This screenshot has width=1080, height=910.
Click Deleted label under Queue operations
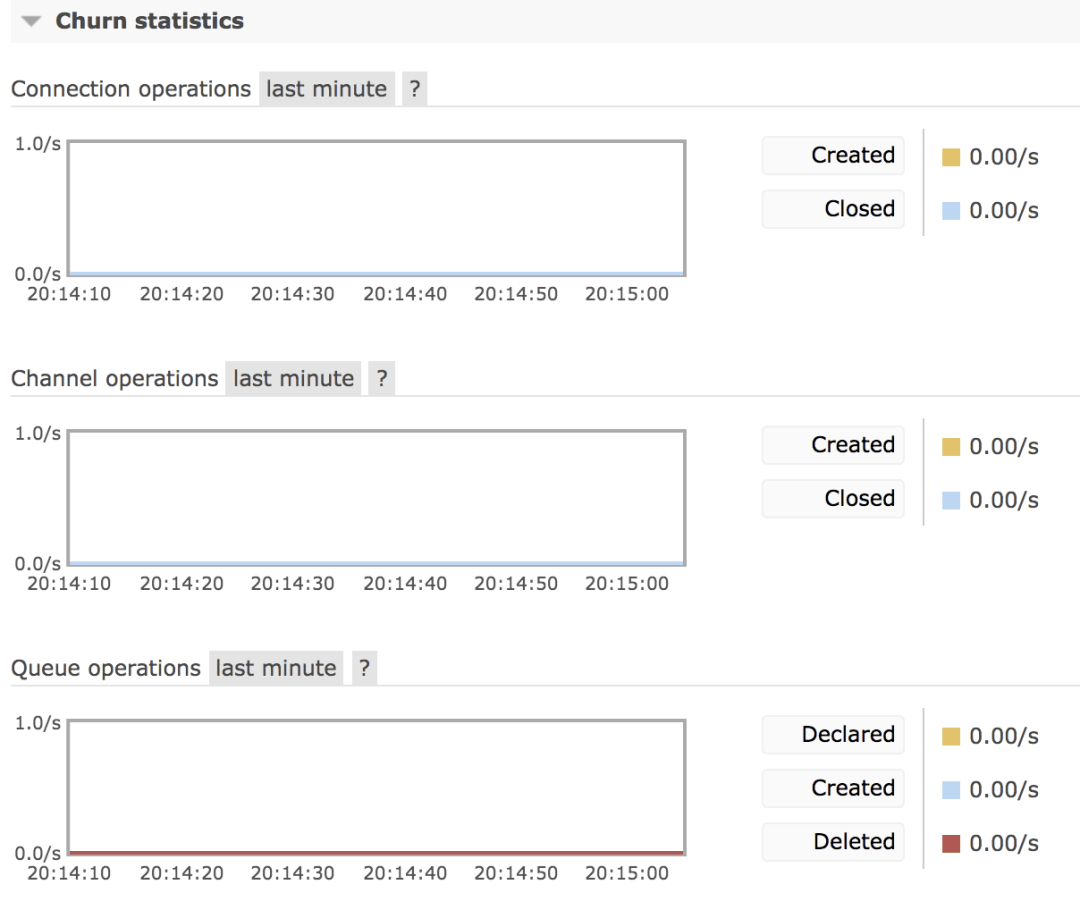[833, 842]
